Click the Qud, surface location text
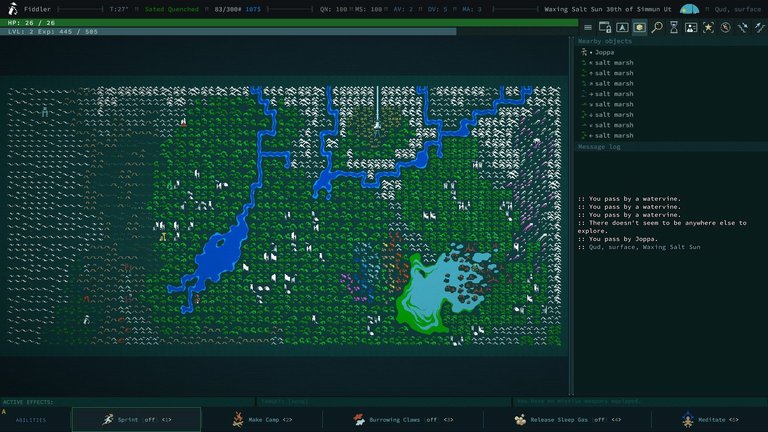 click(x=737, y=9)
